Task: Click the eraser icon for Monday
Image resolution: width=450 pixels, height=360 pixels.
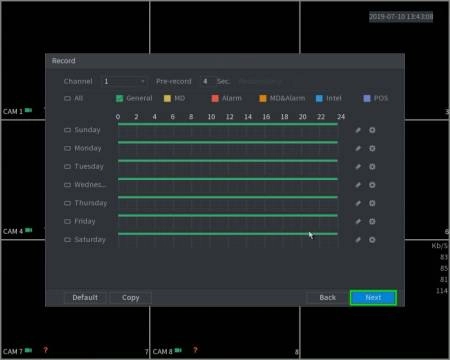Action: 358,148
